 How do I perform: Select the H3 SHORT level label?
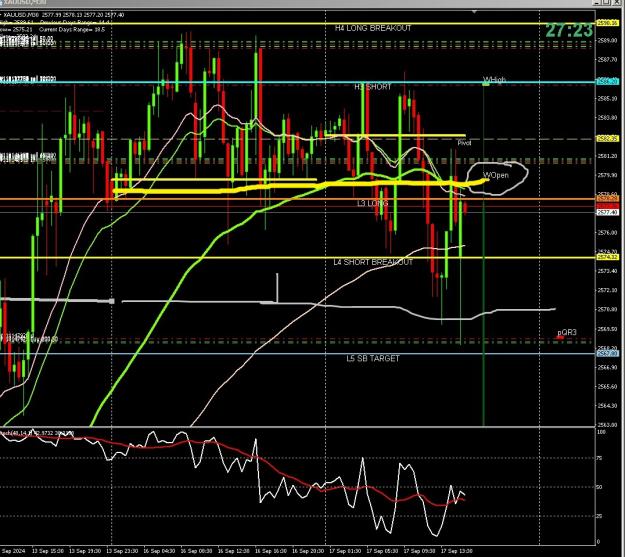373,87
